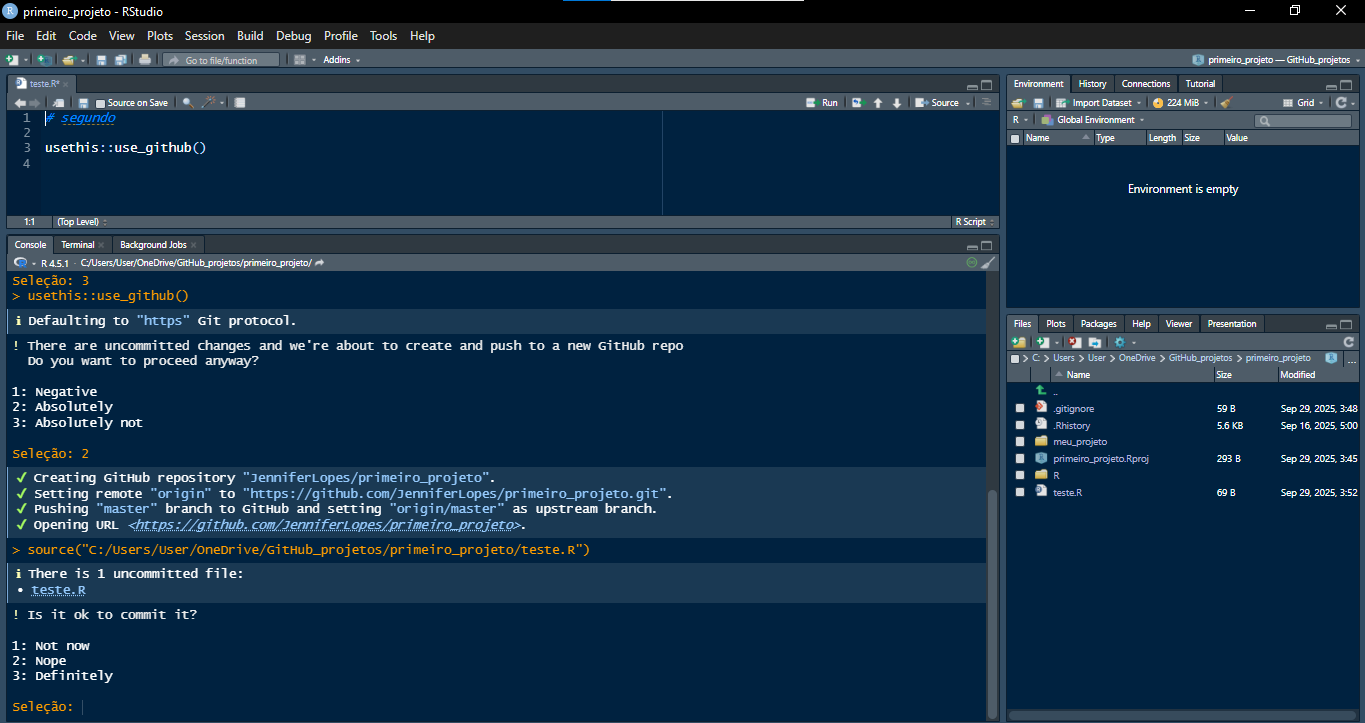Open the Session menu

[x=204, y=36]
